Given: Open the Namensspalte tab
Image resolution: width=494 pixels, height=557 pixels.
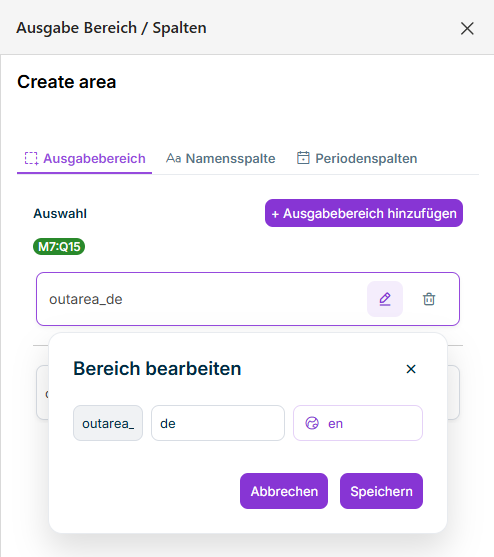Looking at the screenshot, I should (x=221, y=158).
